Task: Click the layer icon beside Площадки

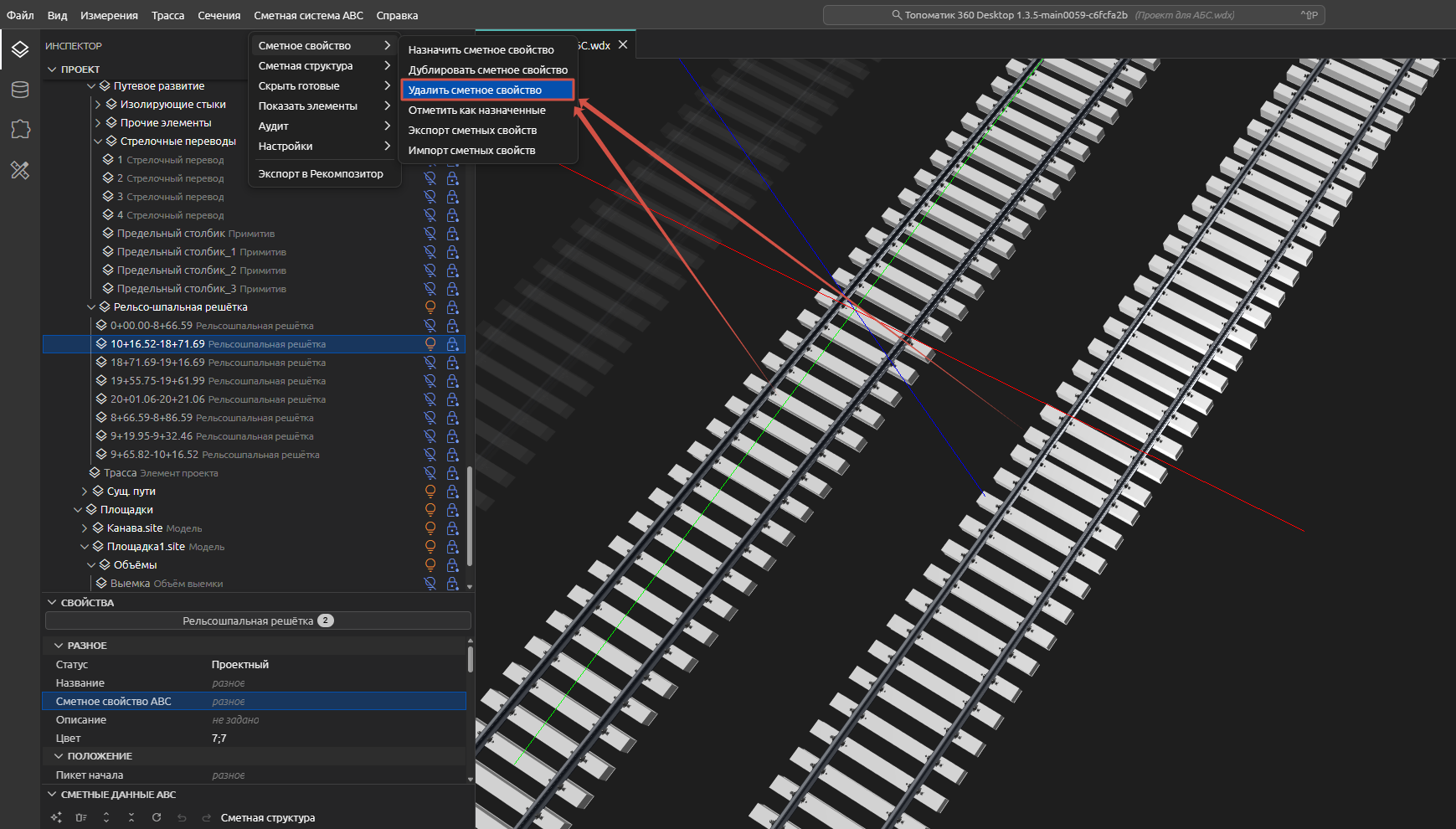Action: (x=91, y=510)
